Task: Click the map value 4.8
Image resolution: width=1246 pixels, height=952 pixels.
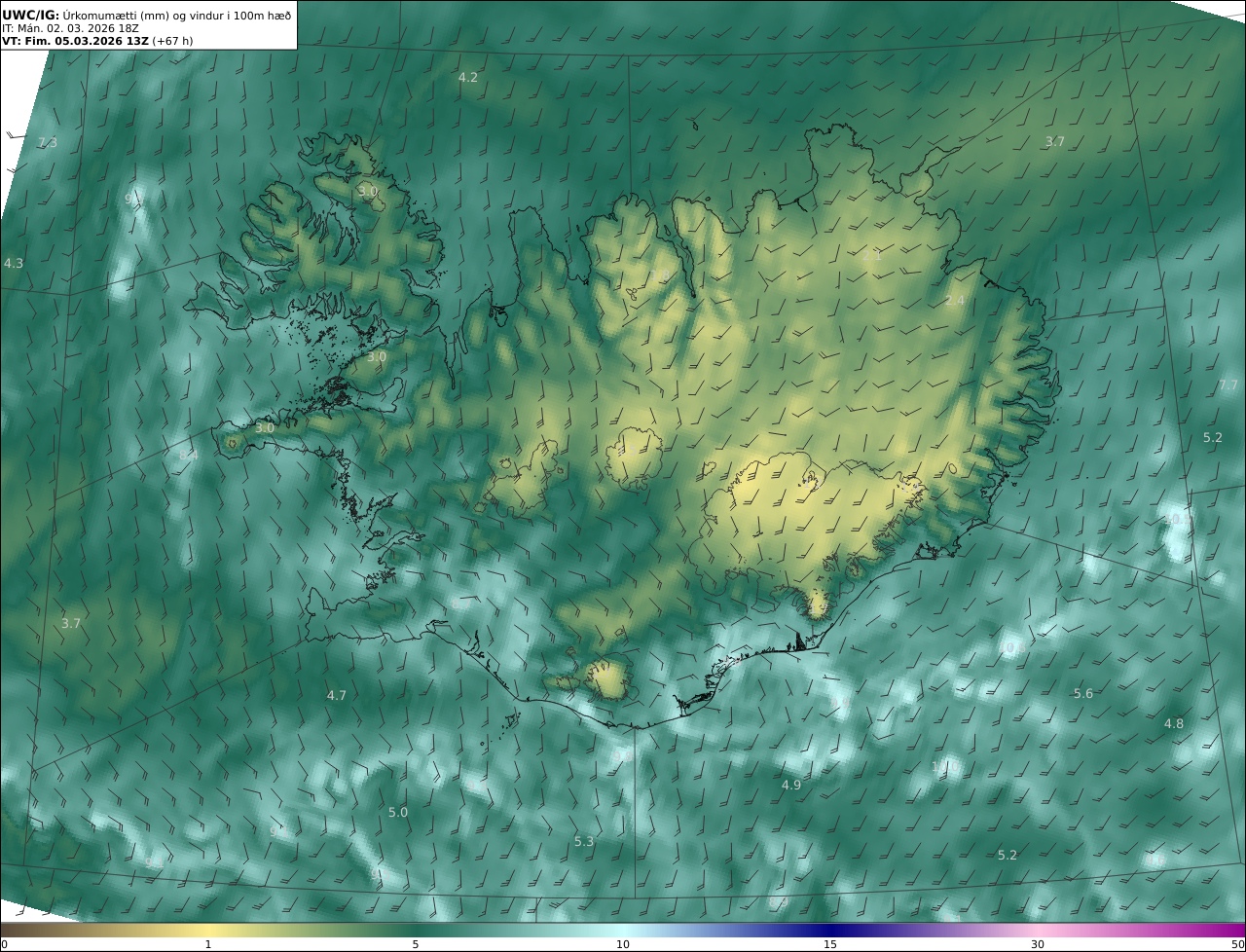Action: [x=1174, y=723]
